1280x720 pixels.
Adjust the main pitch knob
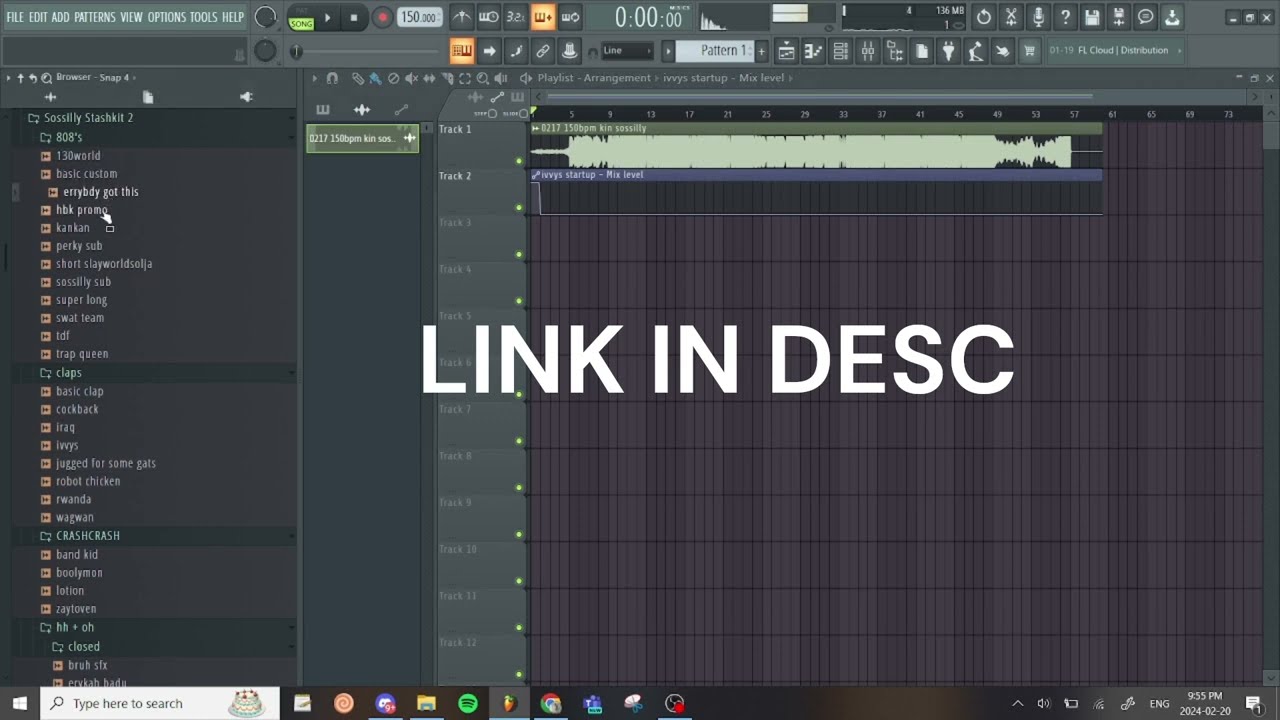point(265,51)
